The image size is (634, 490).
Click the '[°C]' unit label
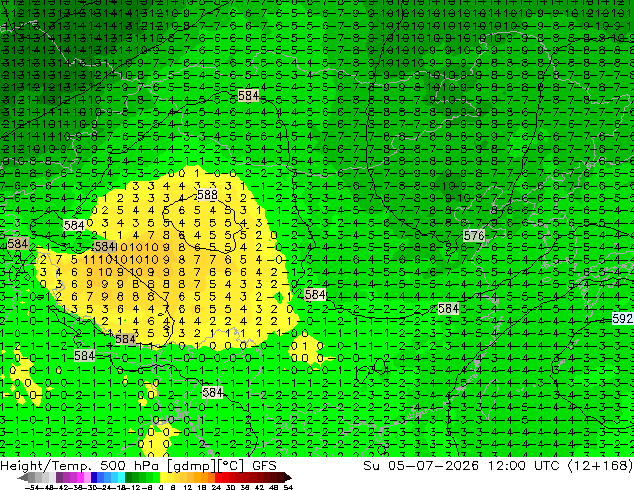pyautogui.click(x=230, y=466)
